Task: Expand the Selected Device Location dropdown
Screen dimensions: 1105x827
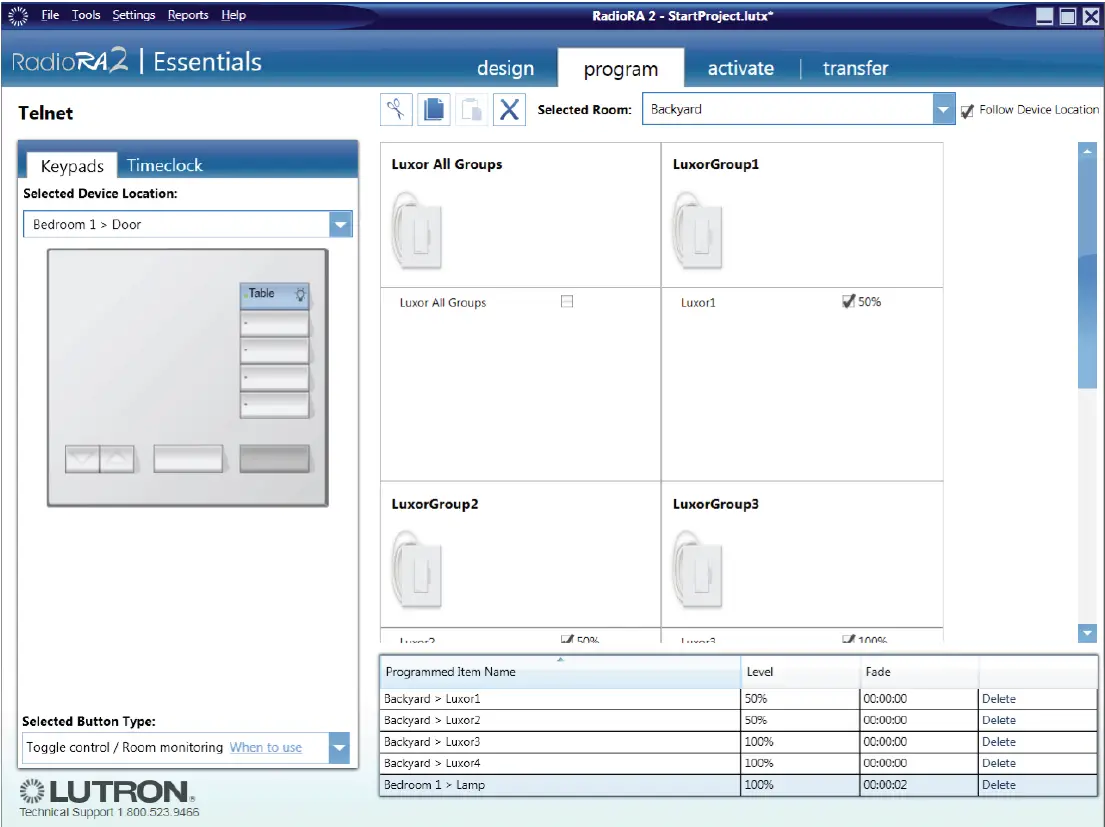Action: (x=341, y=225)
